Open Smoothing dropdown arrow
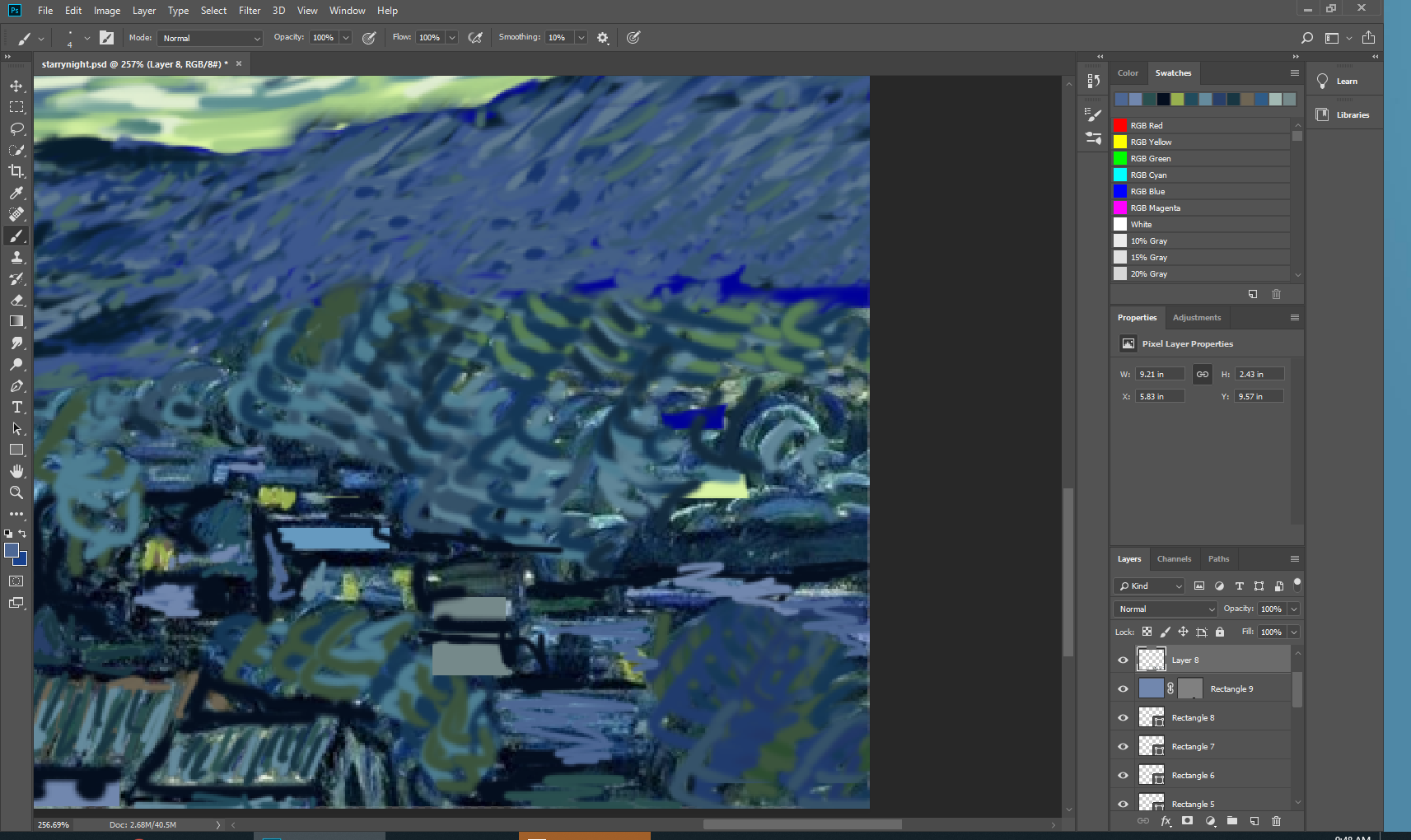The image size is (1411, 840). 582,38
